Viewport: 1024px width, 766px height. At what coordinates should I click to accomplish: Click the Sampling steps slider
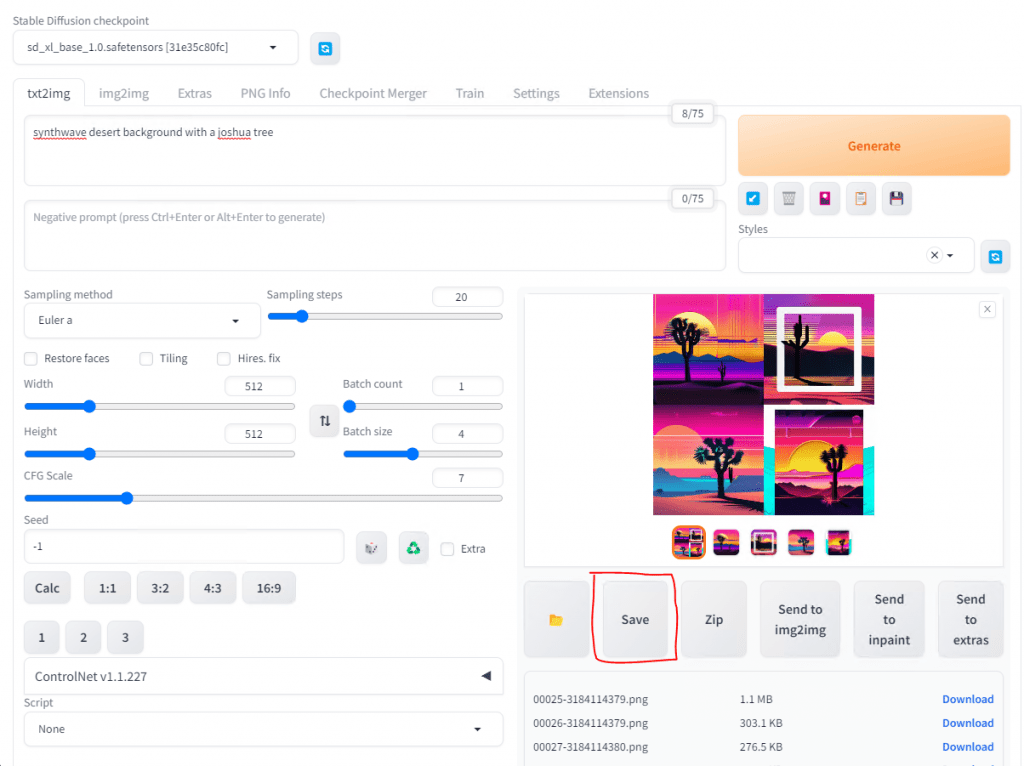pos(385,317)
